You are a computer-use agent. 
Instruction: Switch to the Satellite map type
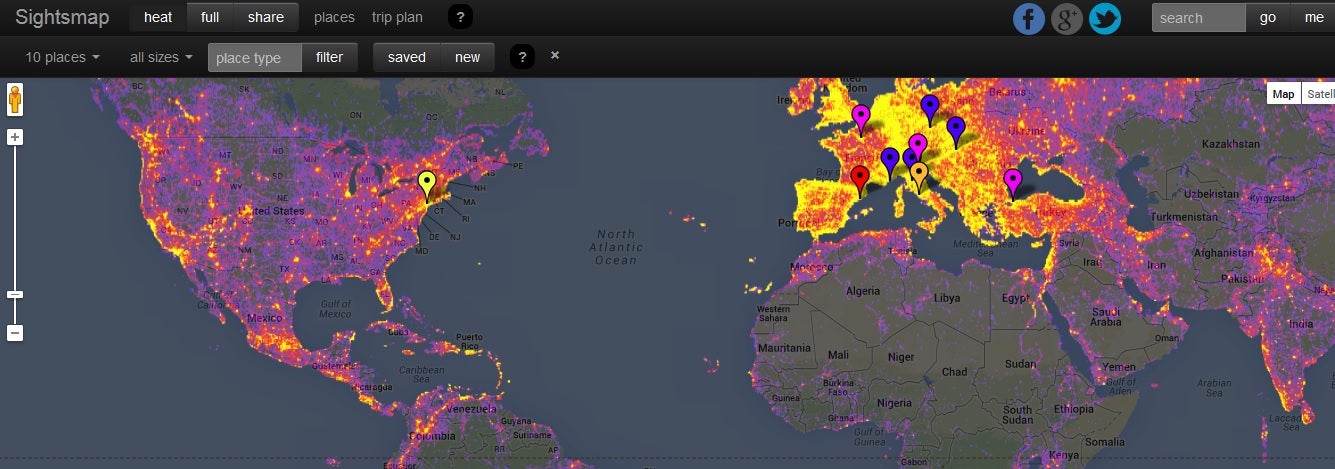coord(1319,94)
